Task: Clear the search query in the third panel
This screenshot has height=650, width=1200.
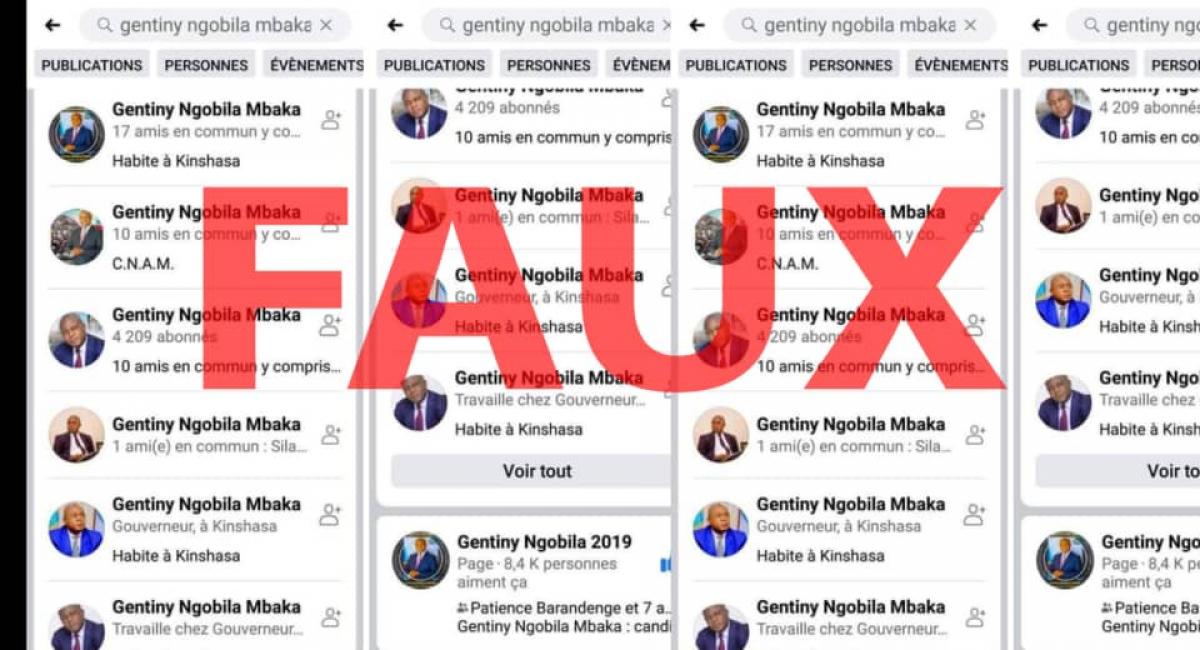Action: pos(969,26)
